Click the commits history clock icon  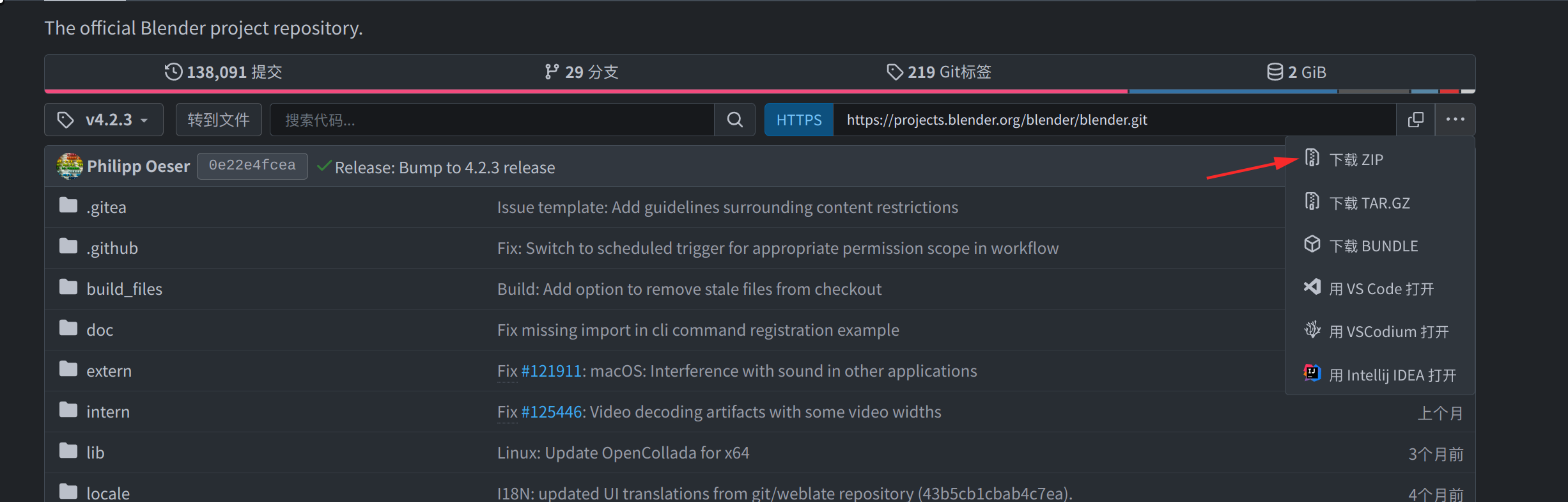click(x=173, y=72)
